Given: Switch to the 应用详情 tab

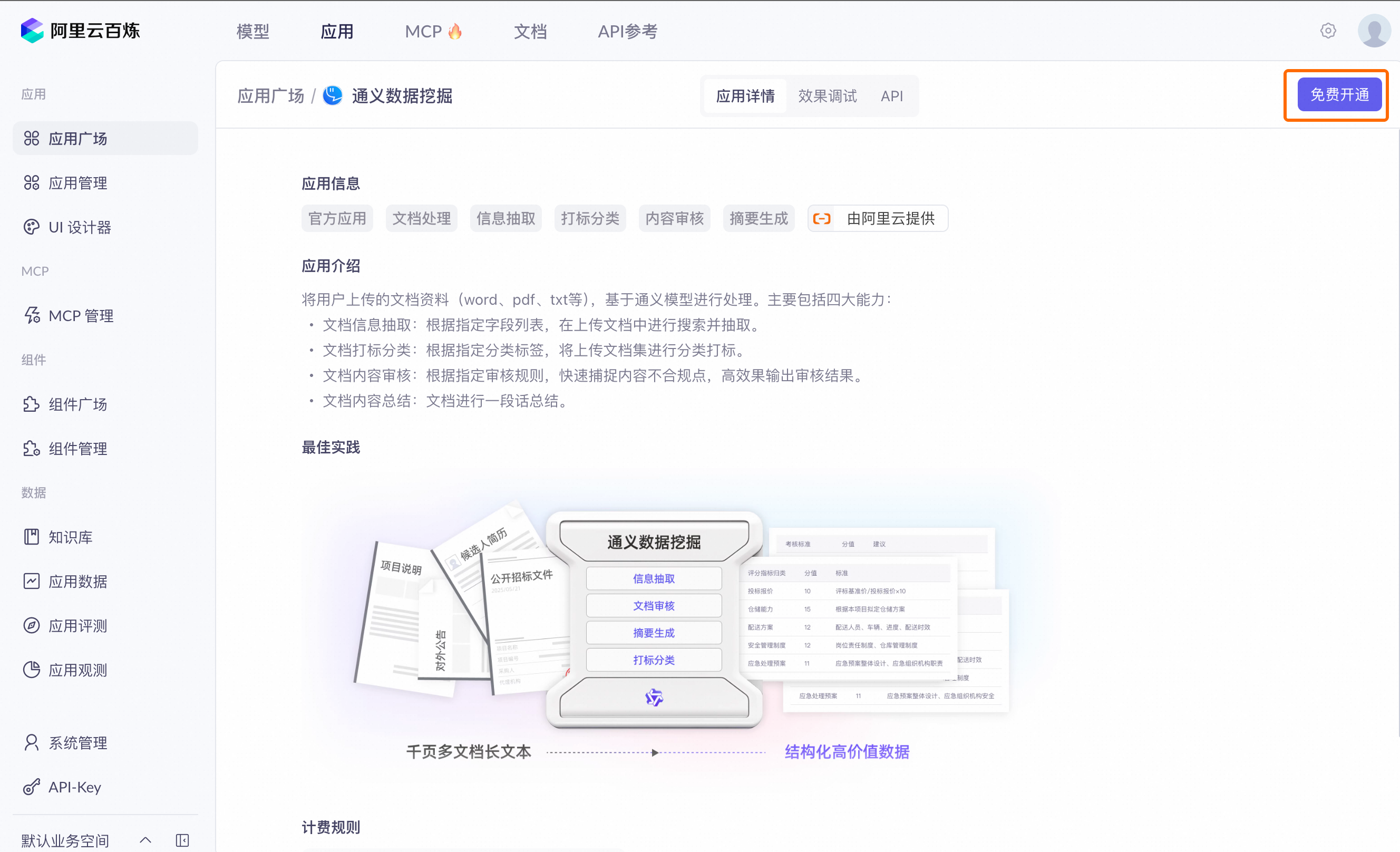Looking at the screenshot, I should (x=745, y=96).
